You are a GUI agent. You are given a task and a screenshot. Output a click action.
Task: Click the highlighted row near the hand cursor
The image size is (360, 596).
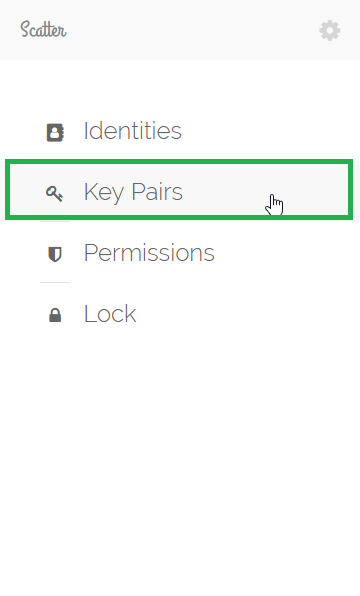179,190
